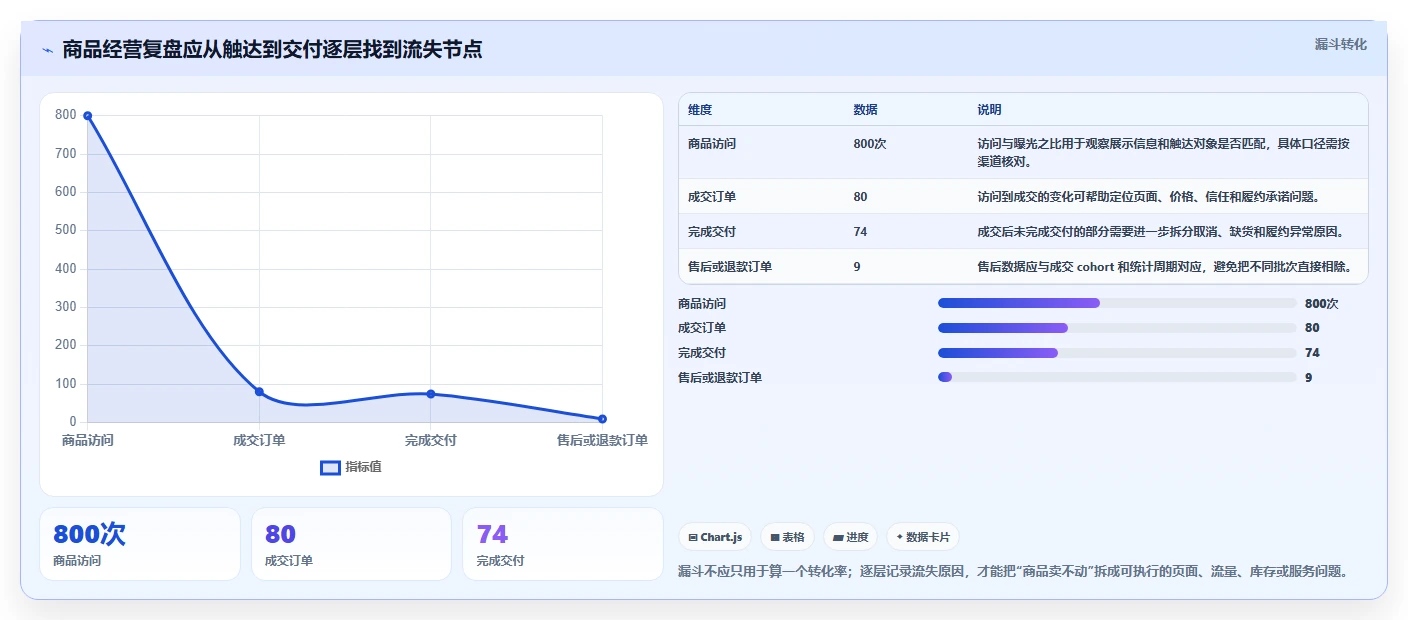Screen dimensions: 1408x620
Task: Click the 80 成交订单 data card
Action: click(351, 544)
